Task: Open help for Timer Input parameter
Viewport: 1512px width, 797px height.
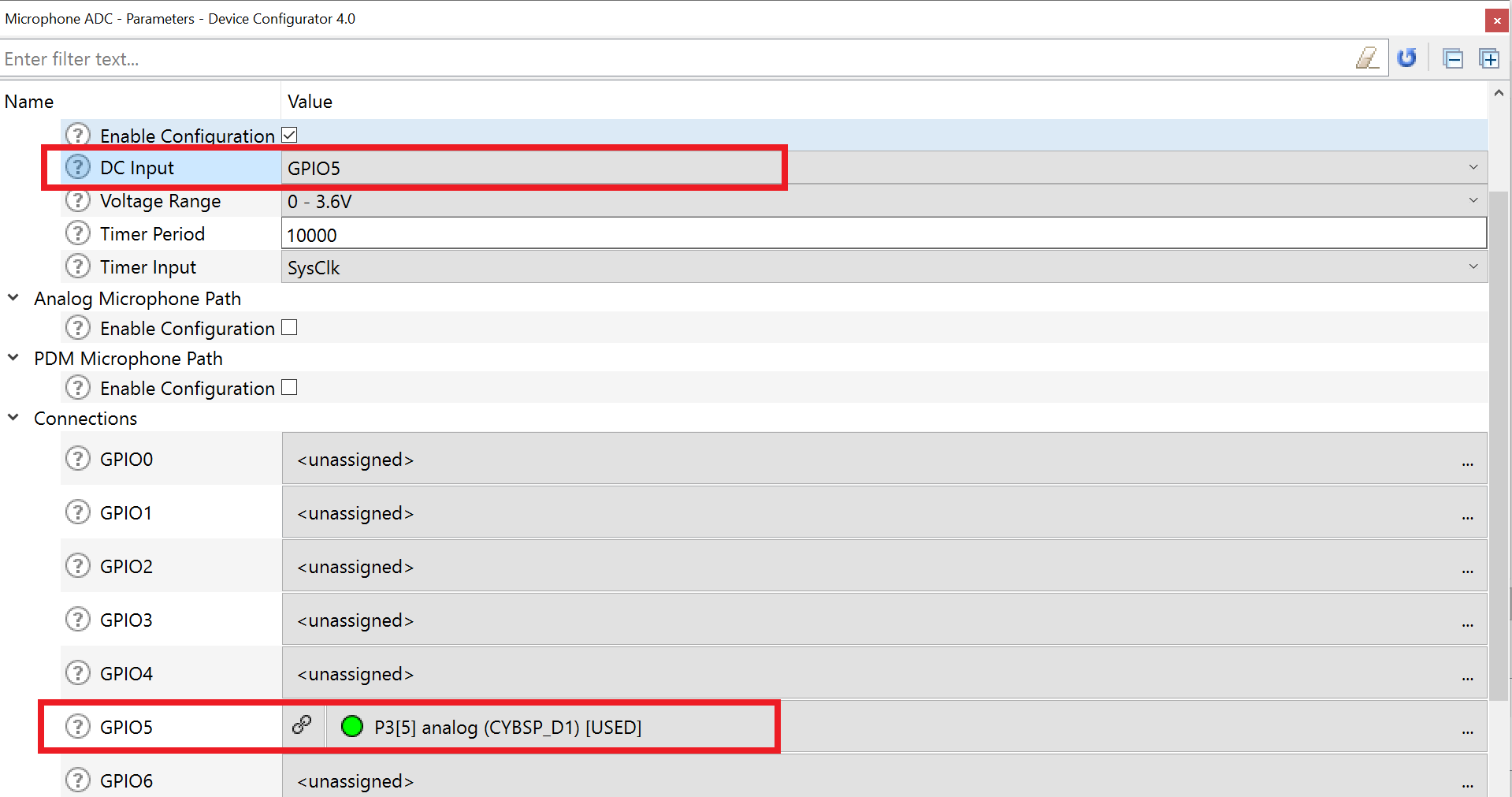Action: 77,266
